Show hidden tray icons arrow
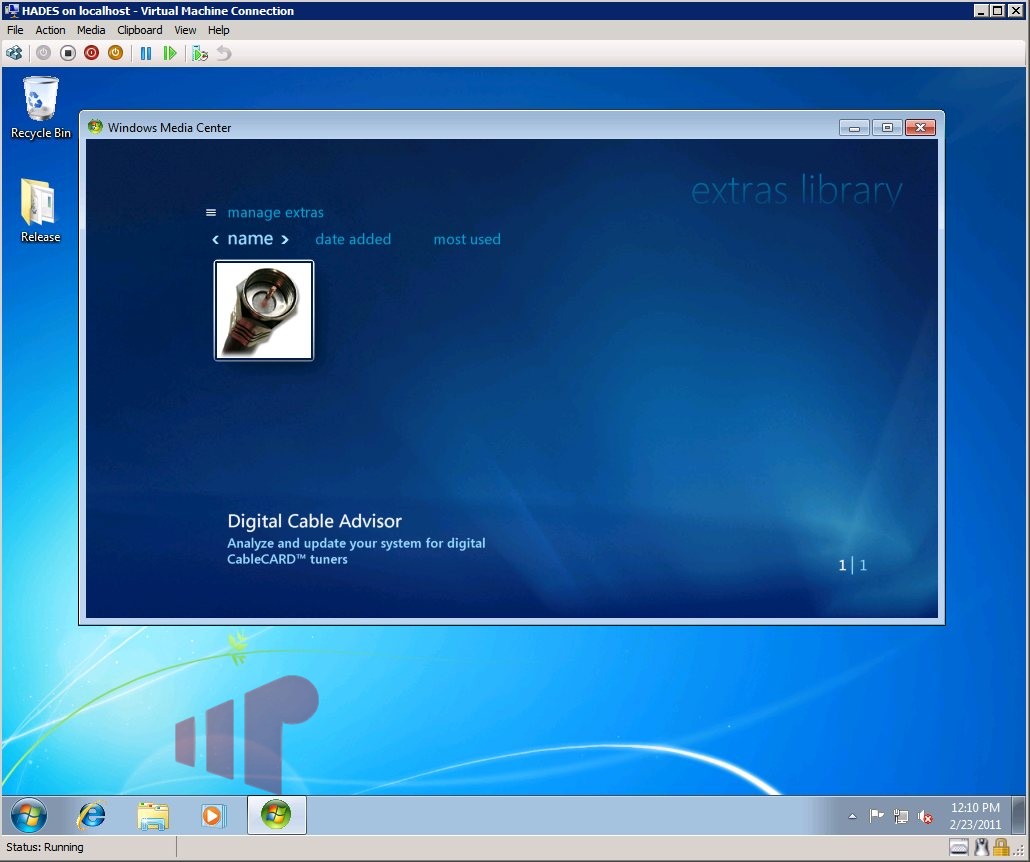The image size is (1030, 862). pos(852,817)
